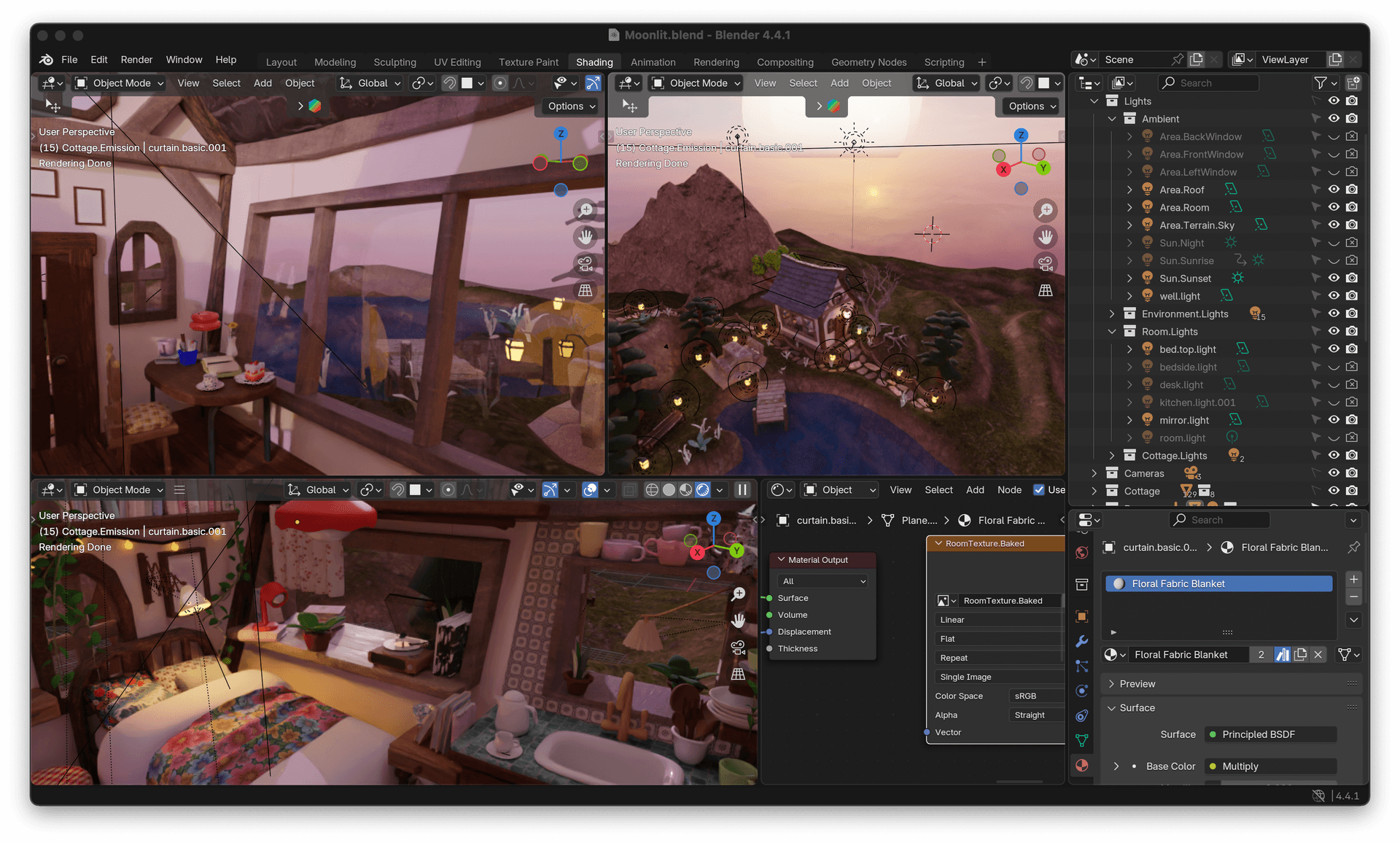Open the sRGB color space dropdown
This screenshot has width=1400, height=843.
click(1036, 696)
